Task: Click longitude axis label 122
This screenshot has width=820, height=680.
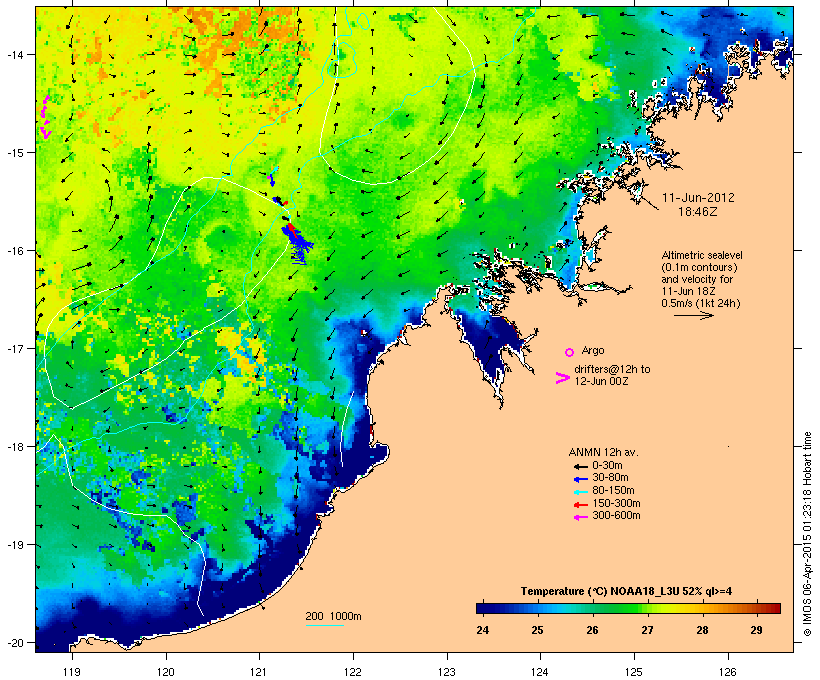Action: (353, 672)
